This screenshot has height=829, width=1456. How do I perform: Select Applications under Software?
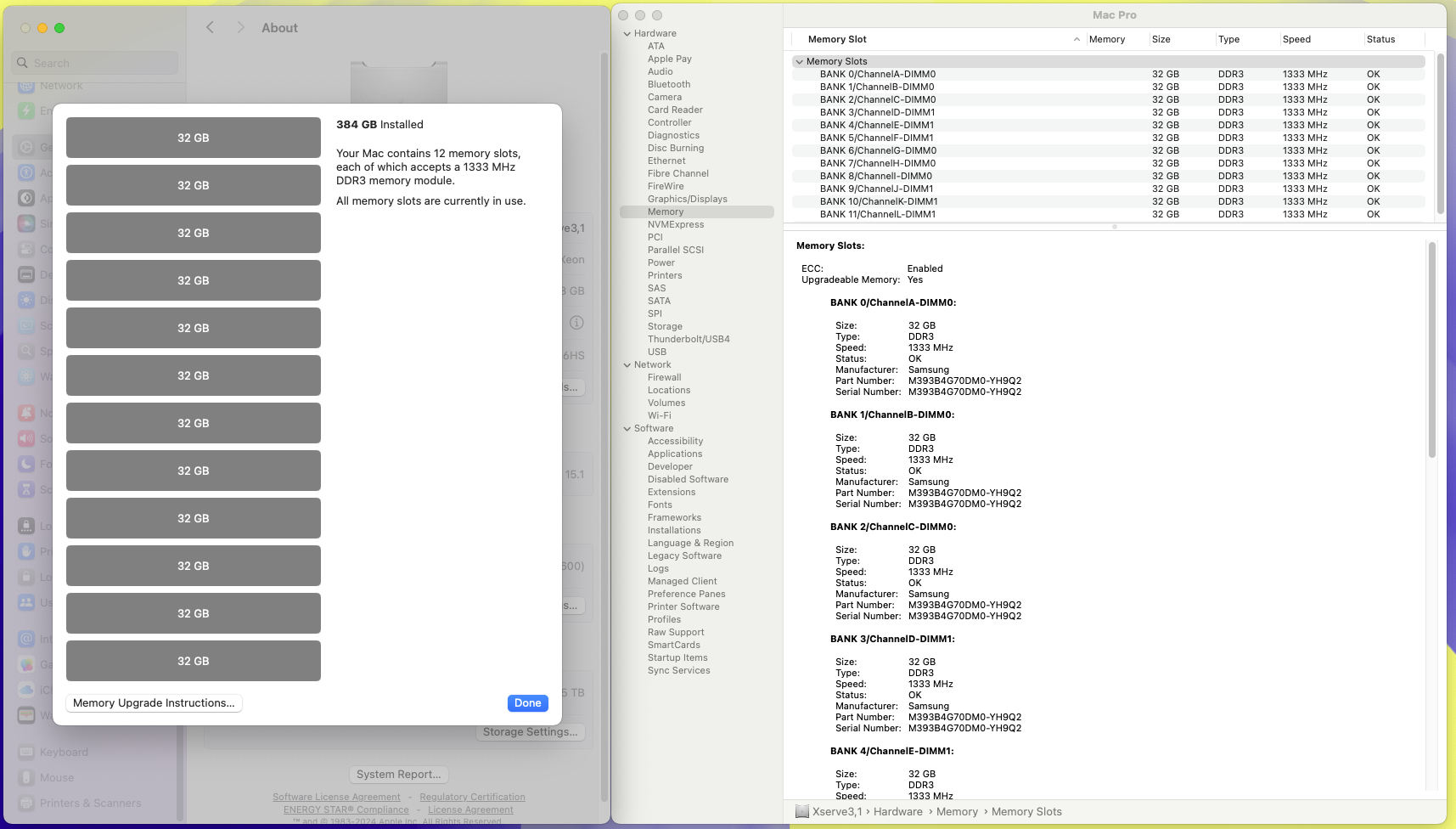click(x=675, y=454)
